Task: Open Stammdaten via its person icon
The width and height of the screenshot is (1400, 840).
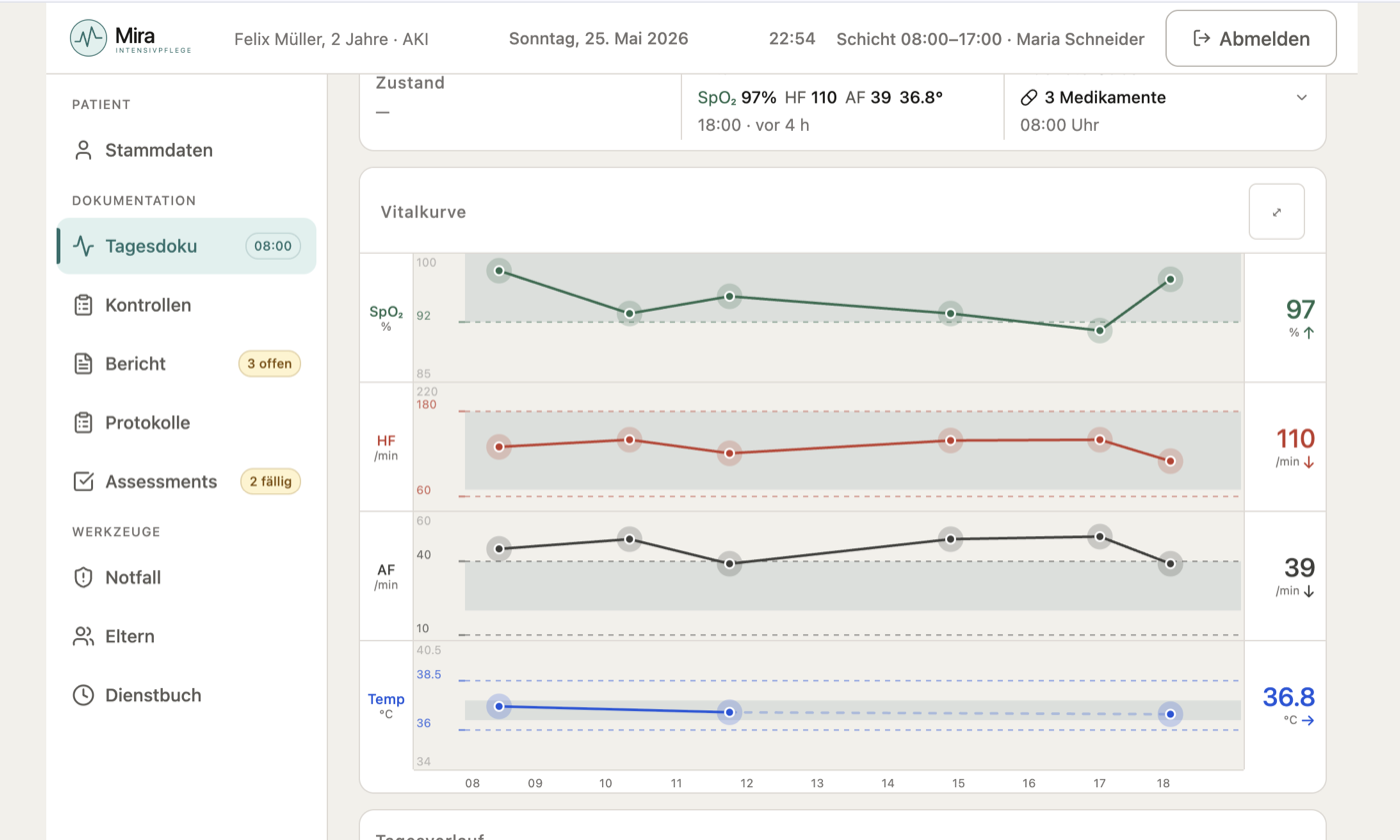Action: 84,151
